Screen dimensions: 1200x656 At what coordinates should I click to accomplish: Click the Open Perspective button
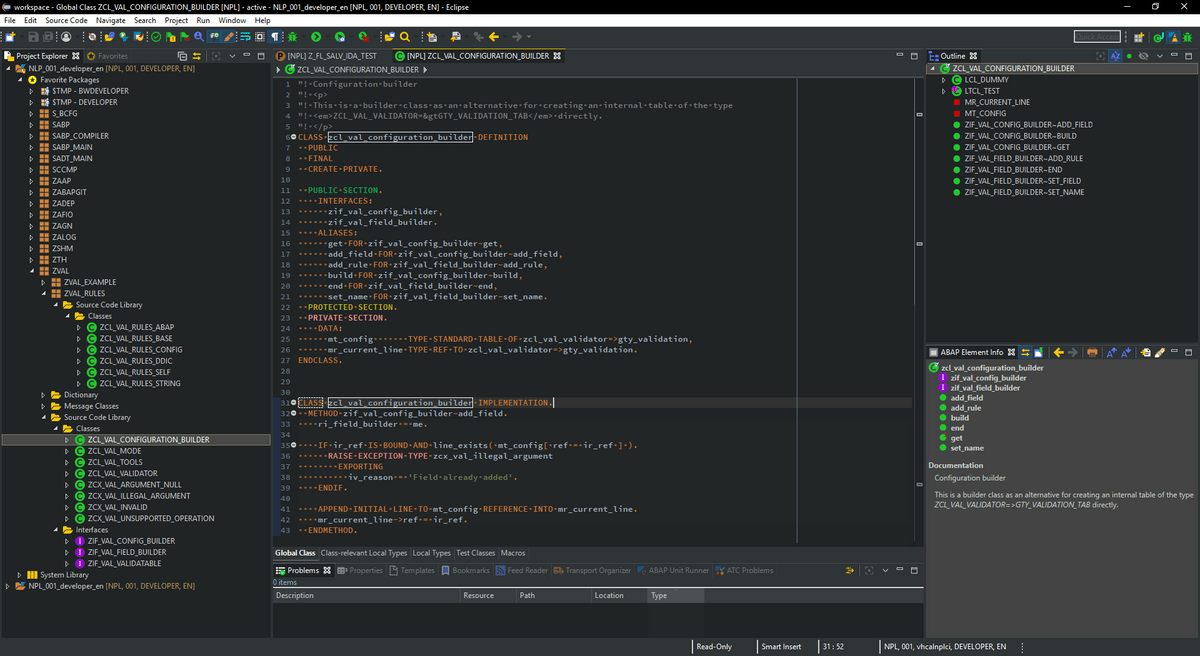click(x=1141, y=37)
